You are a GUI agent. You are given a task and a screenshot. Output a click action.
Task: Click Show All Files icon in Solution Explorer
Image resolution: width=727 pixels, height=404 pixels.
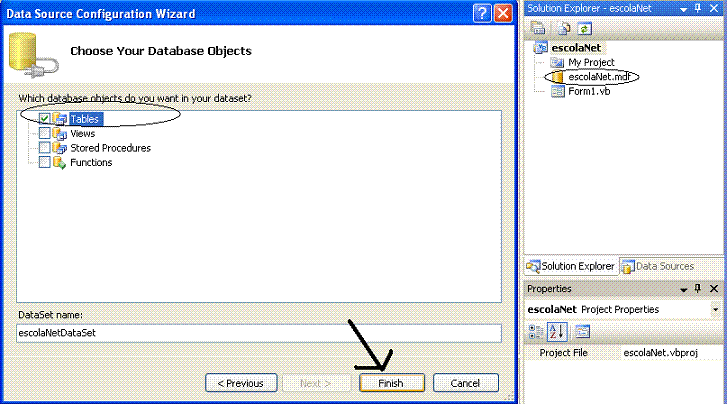tap(563, 29)
